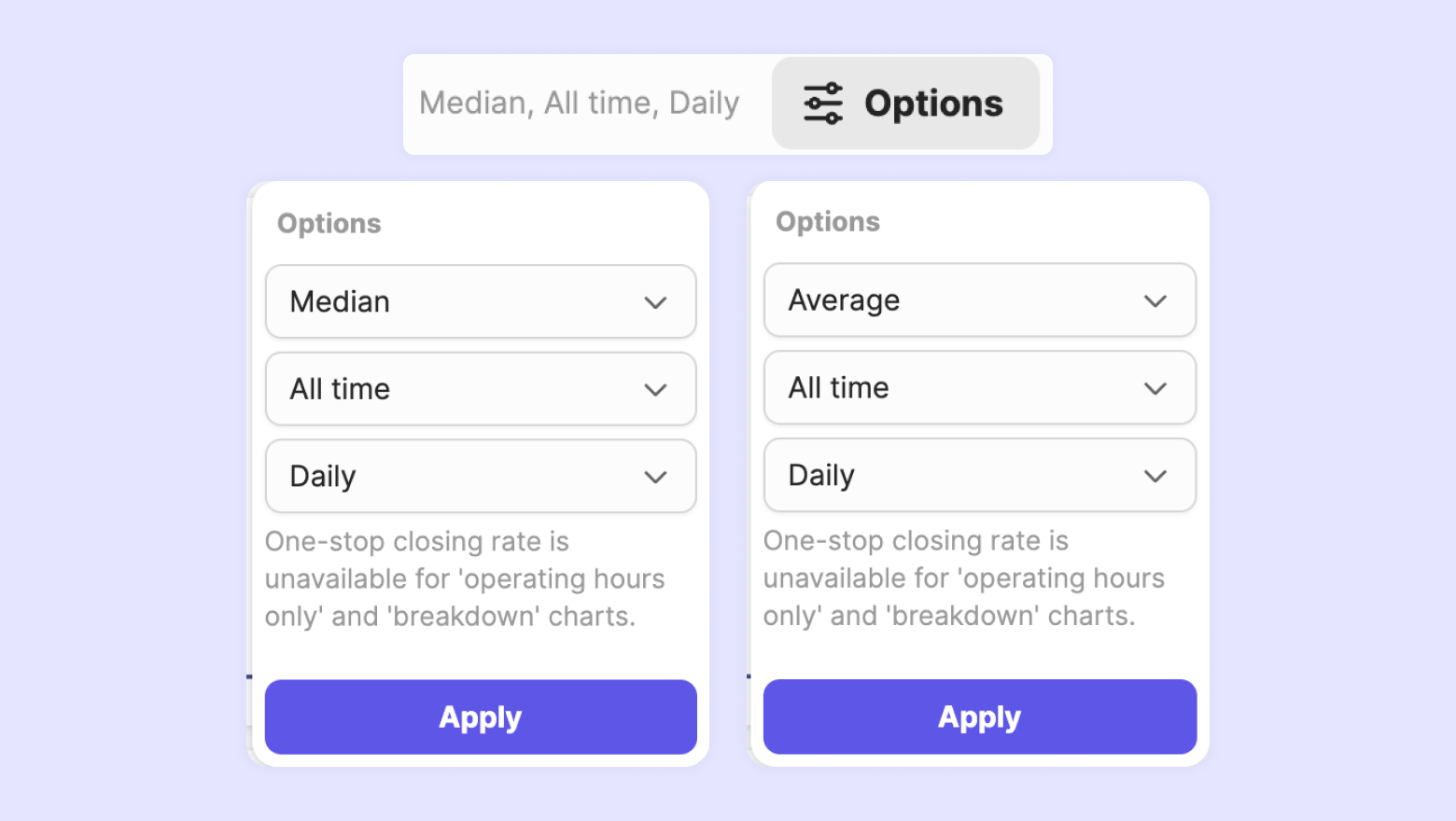The height and width of the screenshot is (821, 1456).
Task: Click the chevron on right panel's Daily
Action: 1155,477
